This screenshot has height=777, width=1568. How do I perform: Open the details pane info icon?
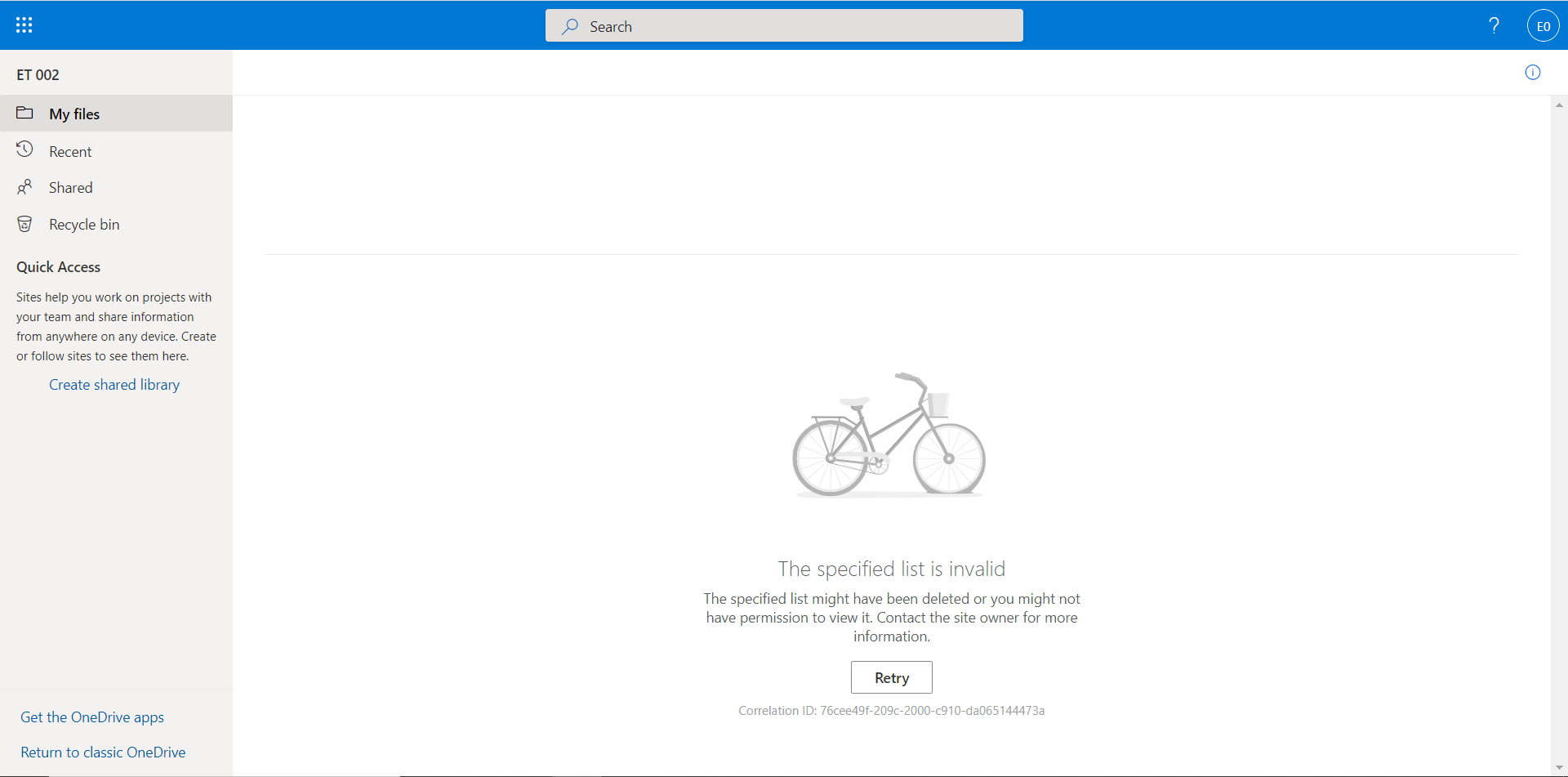click(x=1532, y=73)
